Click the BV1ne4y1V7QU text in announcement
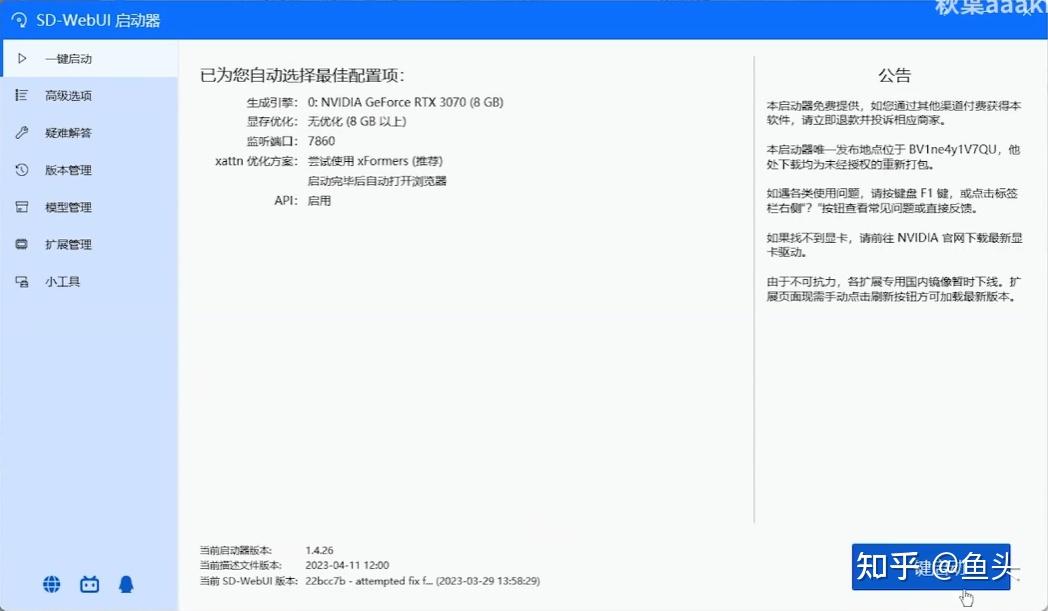 click(x=952, y=149)
